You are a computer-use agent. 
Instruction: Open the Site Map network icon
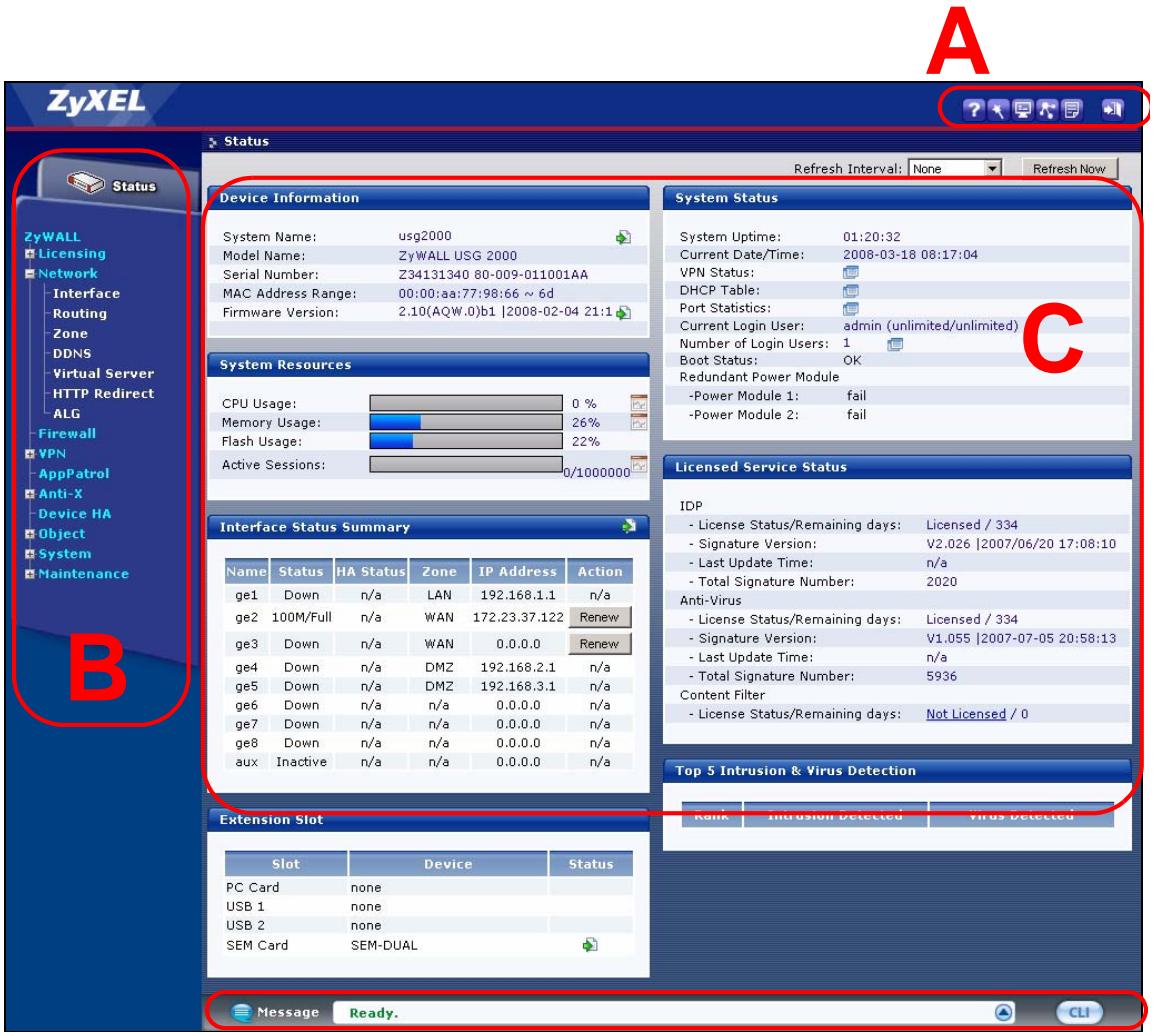(x=1046, y=110)
